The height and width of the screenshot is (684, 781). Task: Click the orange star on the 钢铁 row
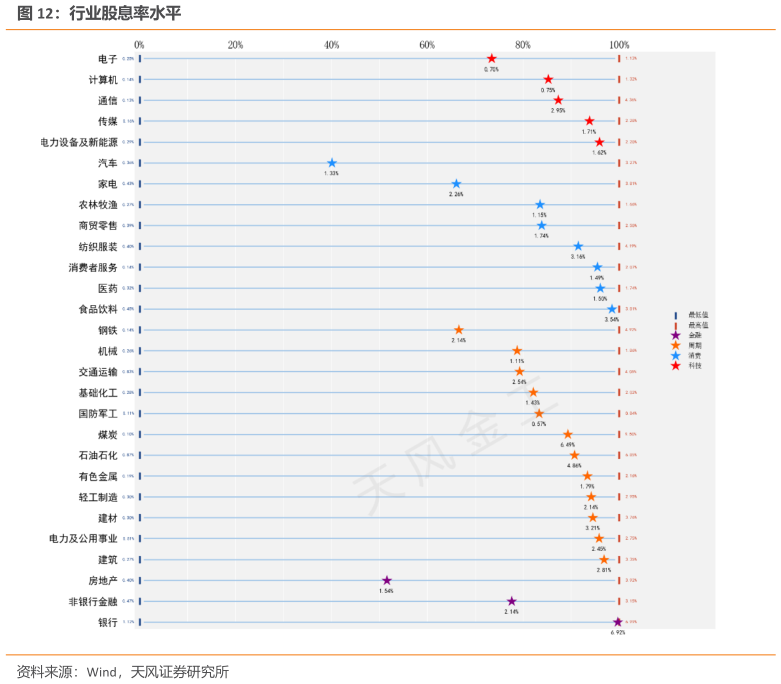pos(459,330)
